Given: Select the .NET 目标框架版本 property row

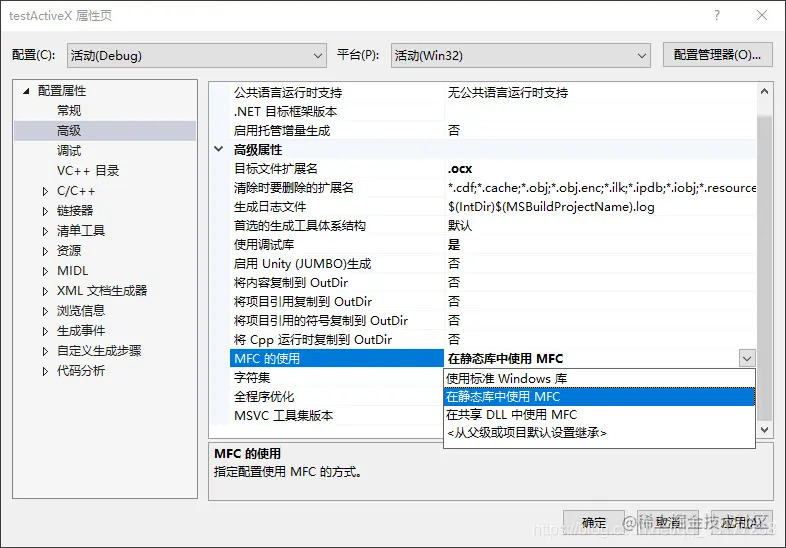Looking at the screenshot, I should (x=493, y=112).
